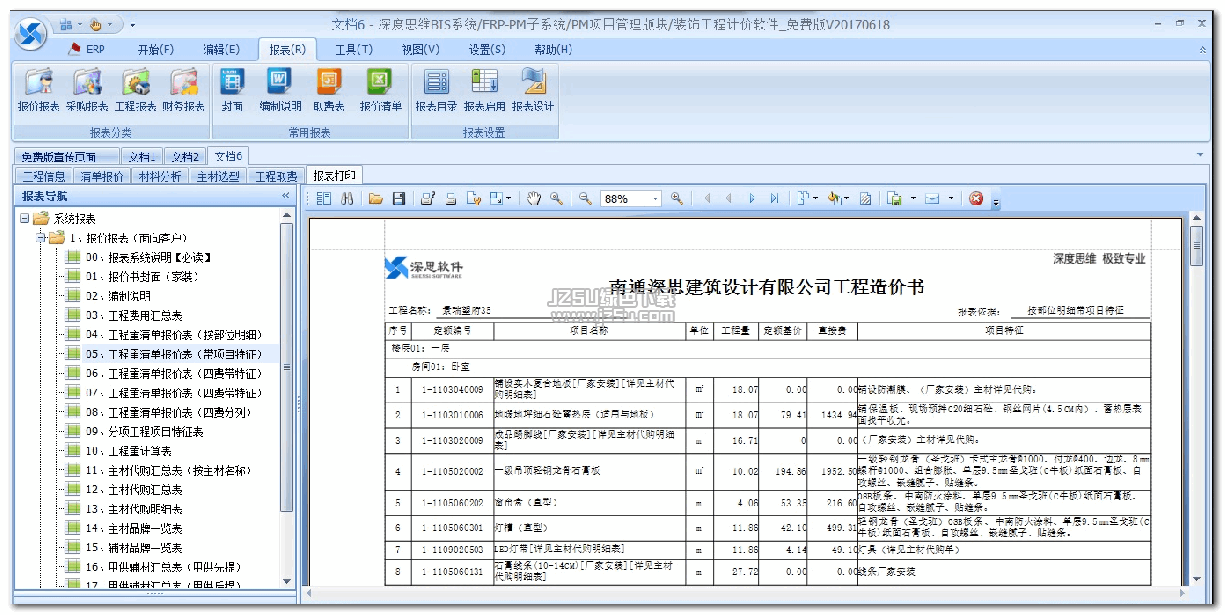
Task: Select tree item 14、主材品牌一览表
Action: pos(126,528)
